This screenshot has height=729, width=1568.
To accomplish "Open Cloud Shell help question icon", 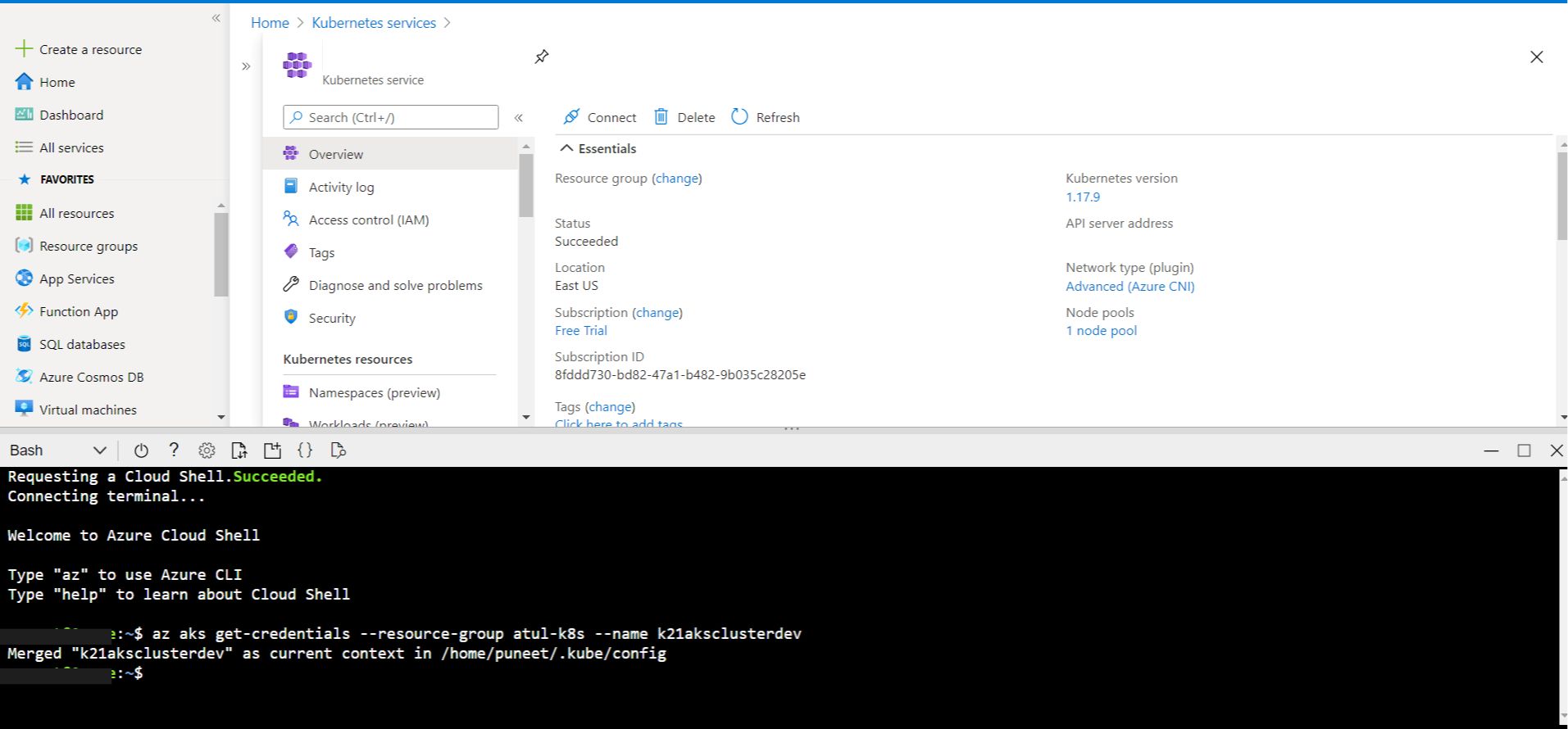I will click(x=174, y=450).
